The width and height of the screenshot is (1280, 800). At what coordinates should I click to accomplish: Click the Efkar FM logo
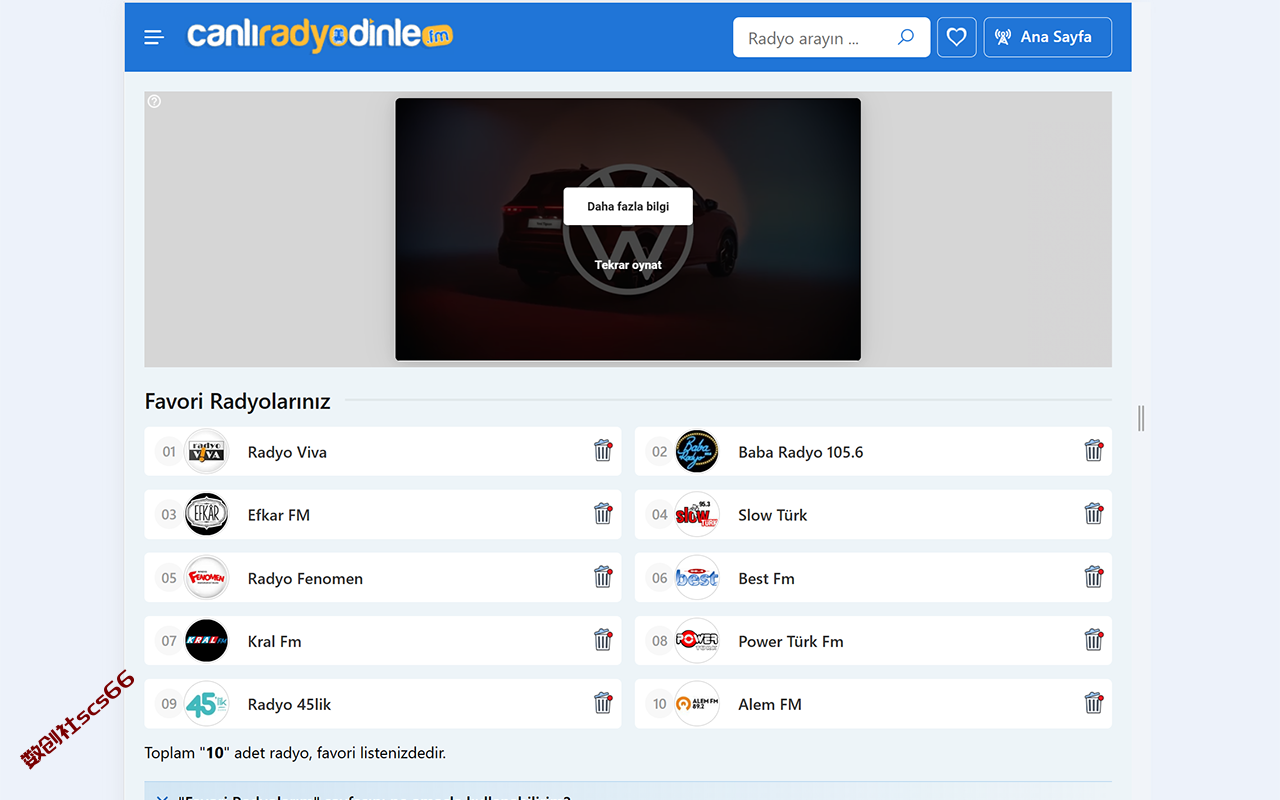coord(207,515)
